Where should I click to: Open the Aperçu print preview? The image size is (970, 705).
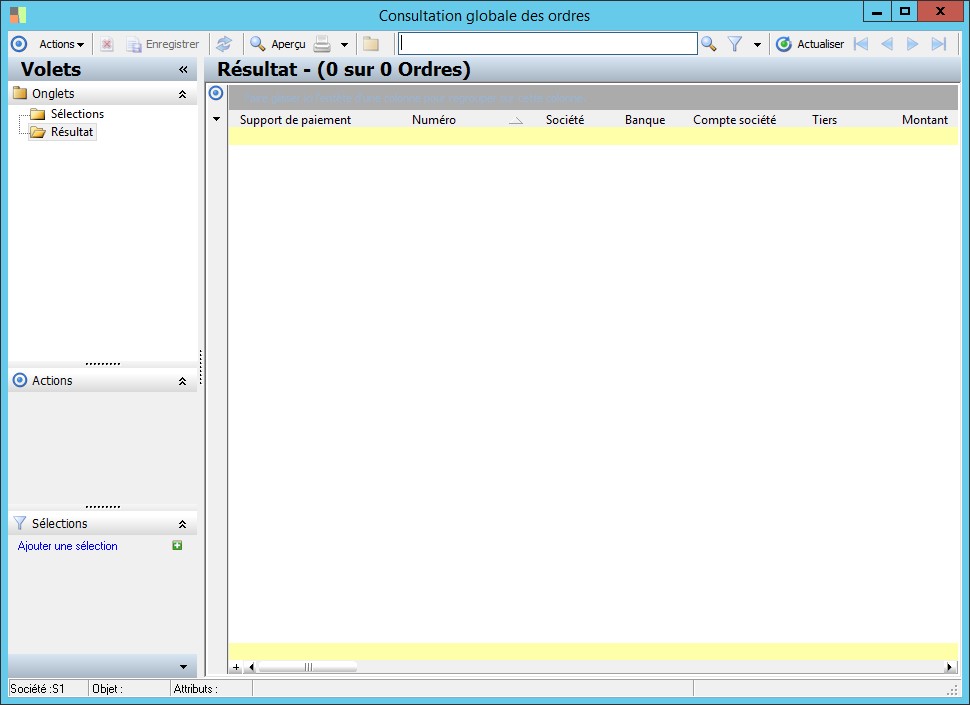pyautogui.click(x=278, y=44)
